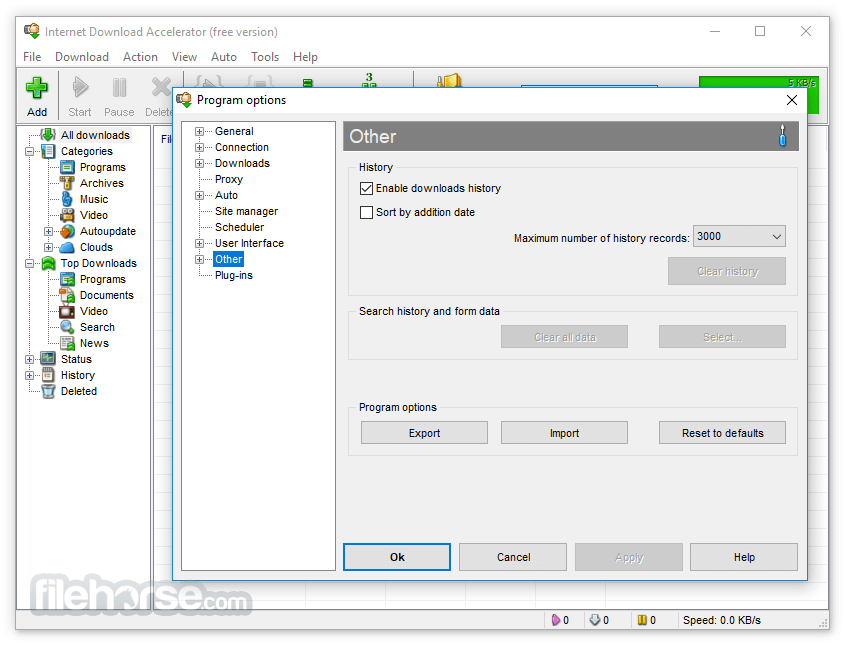The image size is (845, 646).
Task: Confirm the dialog with Ok button
Action: 397,557
